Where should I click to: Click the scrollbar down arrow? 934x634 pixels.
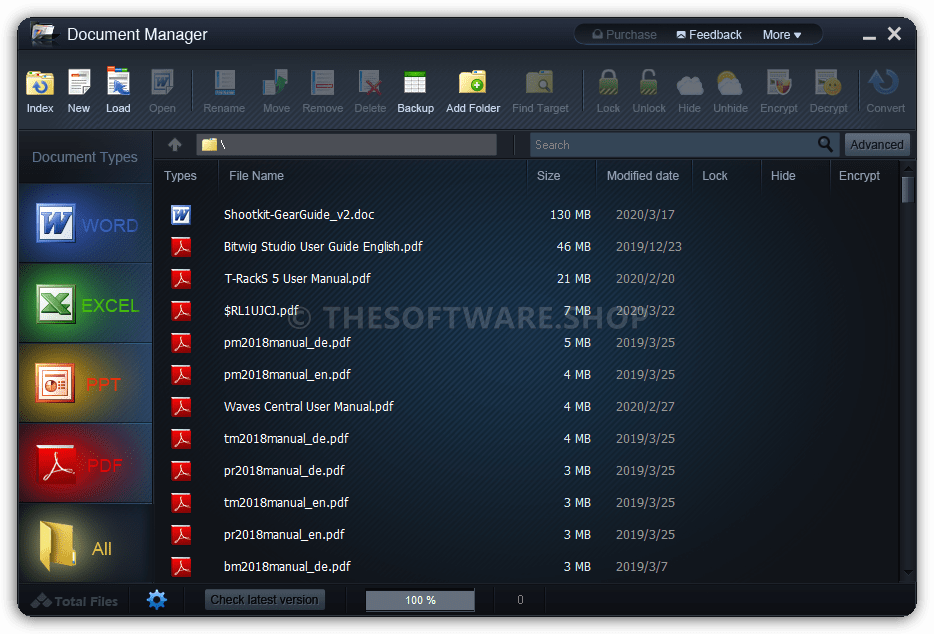908,572
